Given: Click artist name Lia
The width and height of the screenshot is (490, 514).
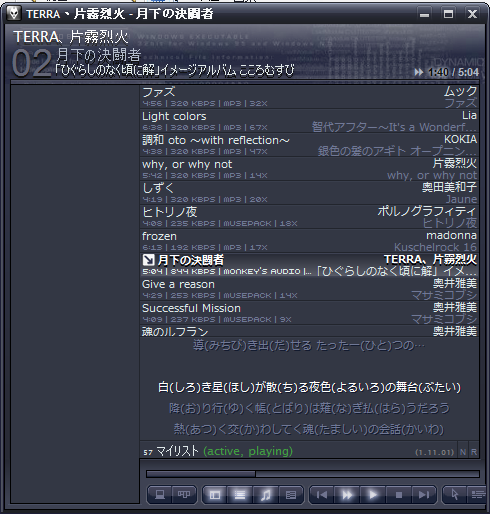Looking at the screenshot, I should (x=469, y=115).
